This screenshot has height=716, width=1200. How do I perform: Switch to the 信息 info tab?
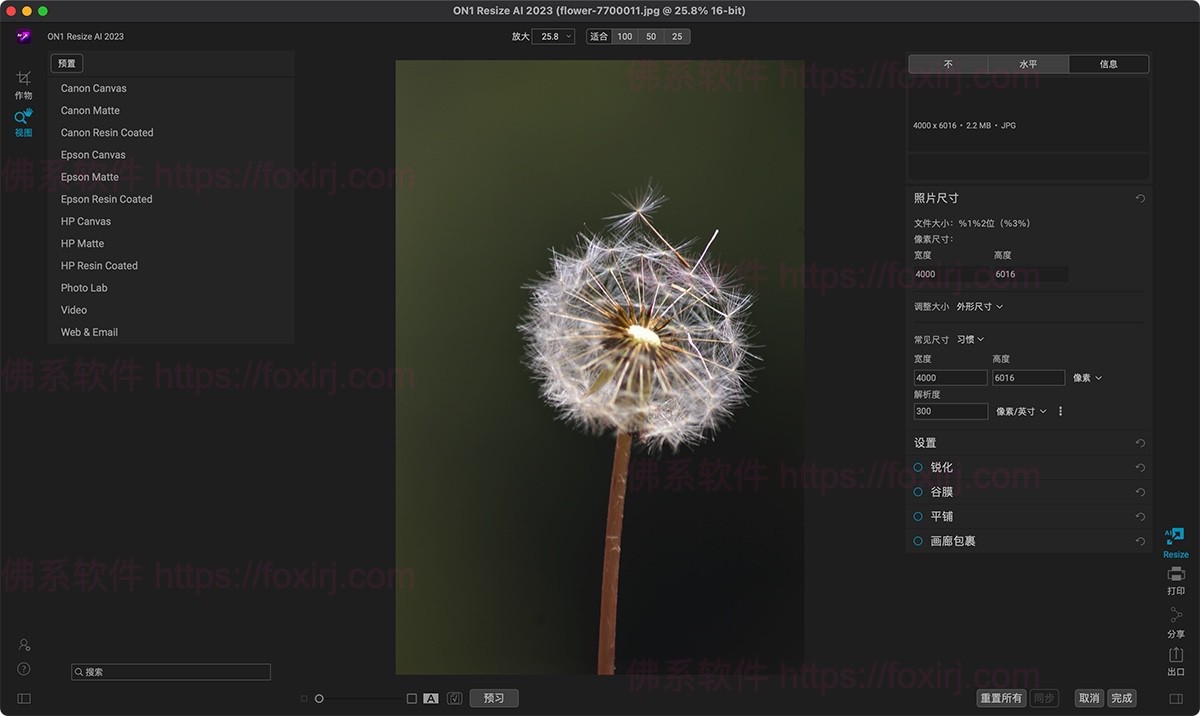(1108, 64)
